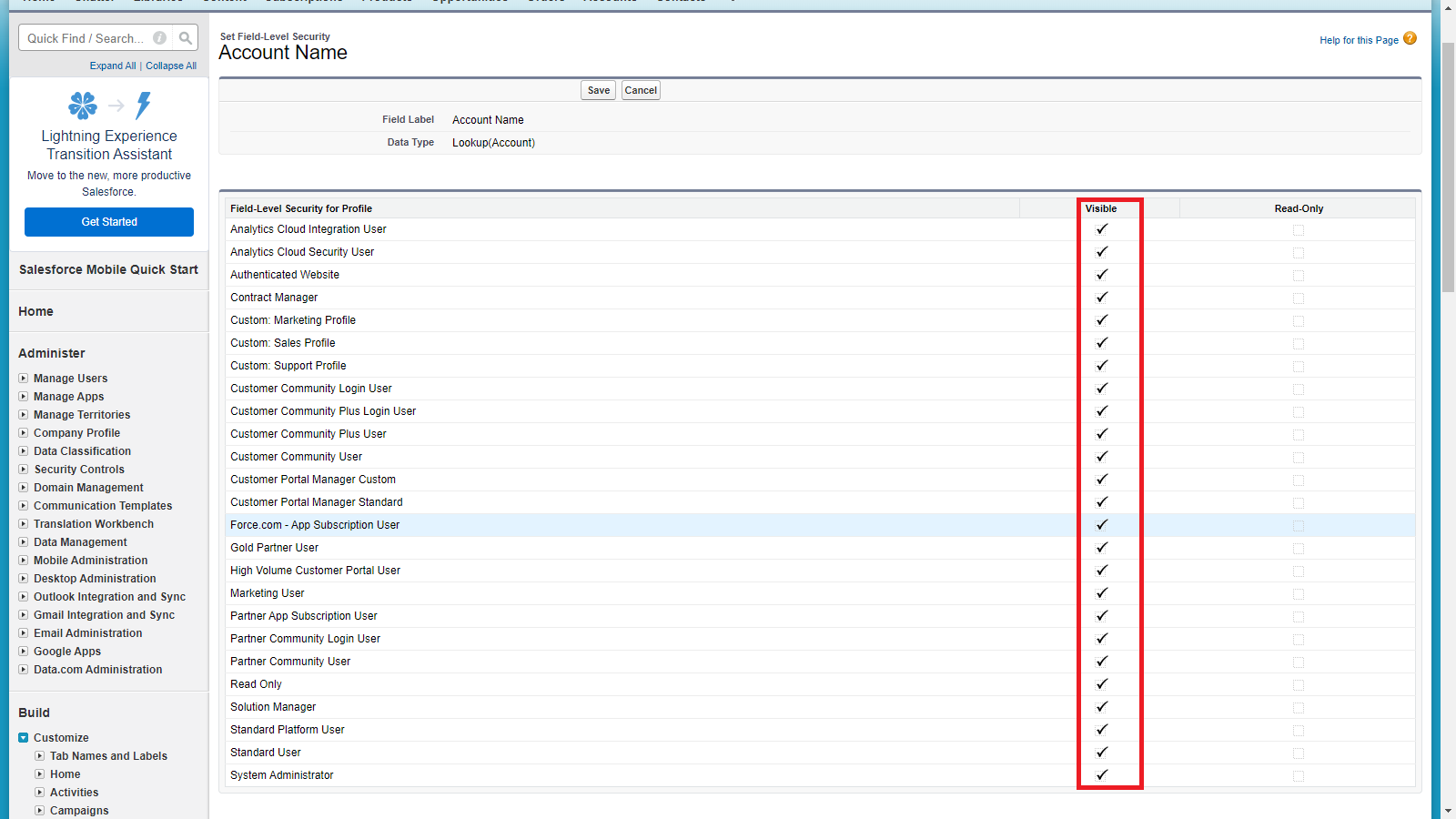Viewport: 1456px width, 819px height.
Task: Click the Visible column header
Action: pos(1101,208)
